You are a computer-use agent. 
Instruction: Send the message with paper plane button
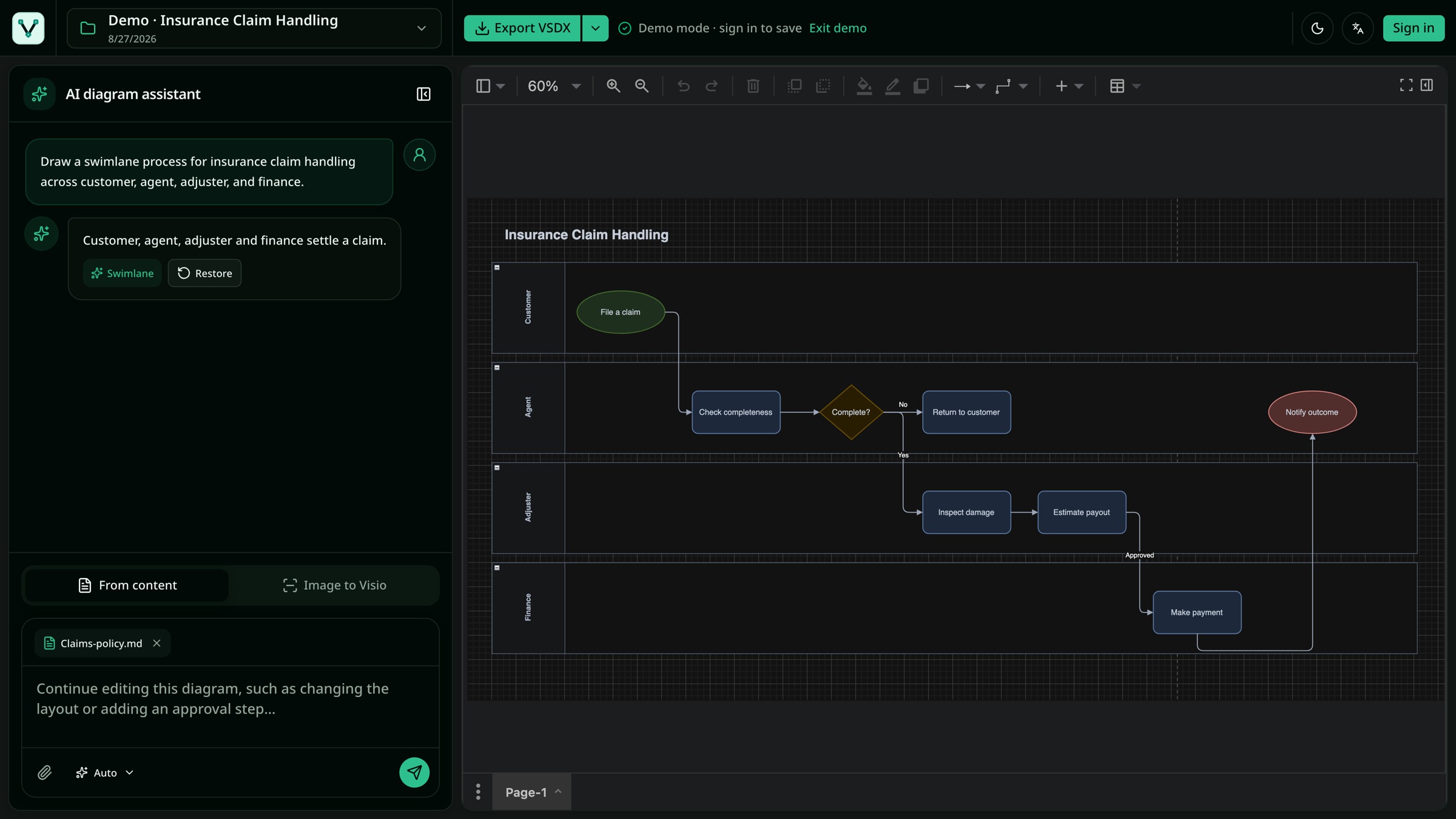click(414, 772)
